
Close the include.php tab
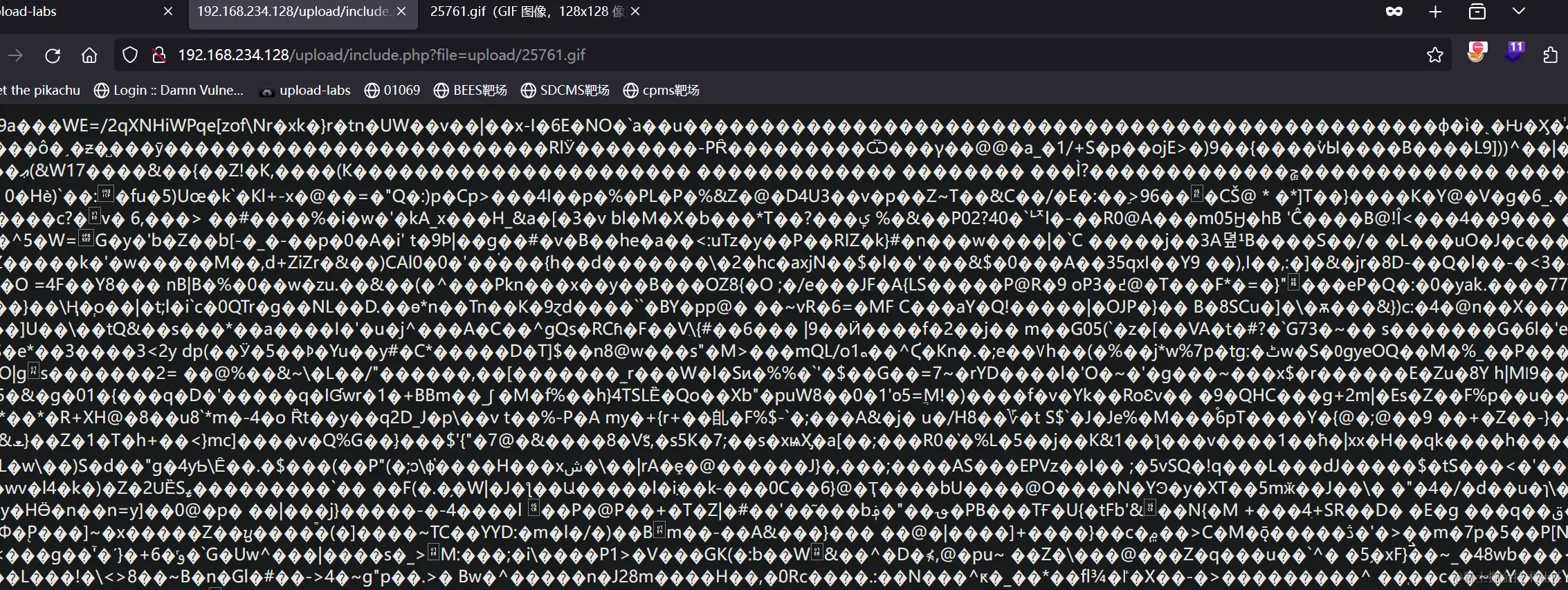(402, 12)
